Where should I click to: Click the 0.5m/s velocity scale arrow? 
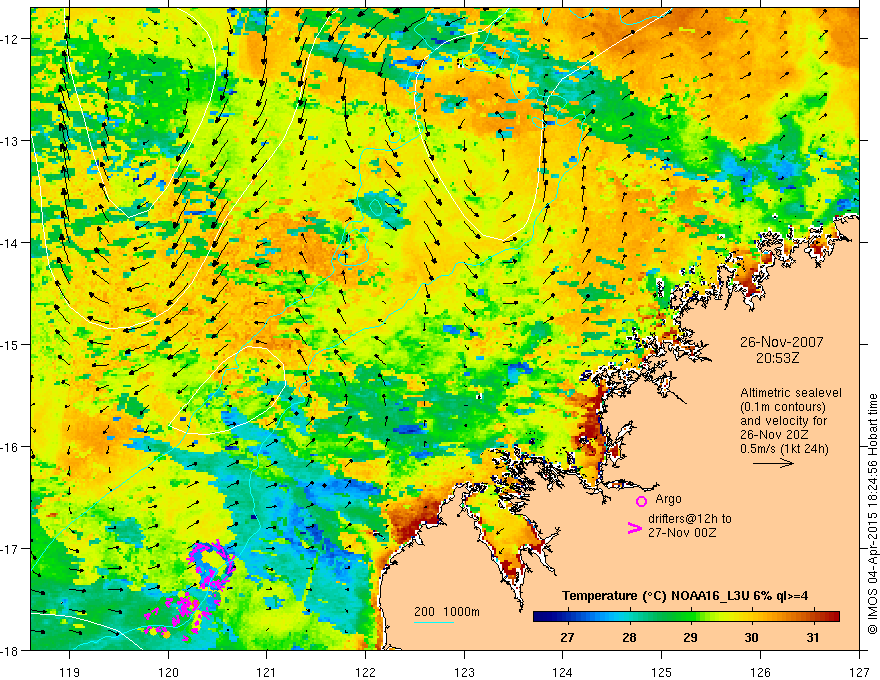coord(773,463)
